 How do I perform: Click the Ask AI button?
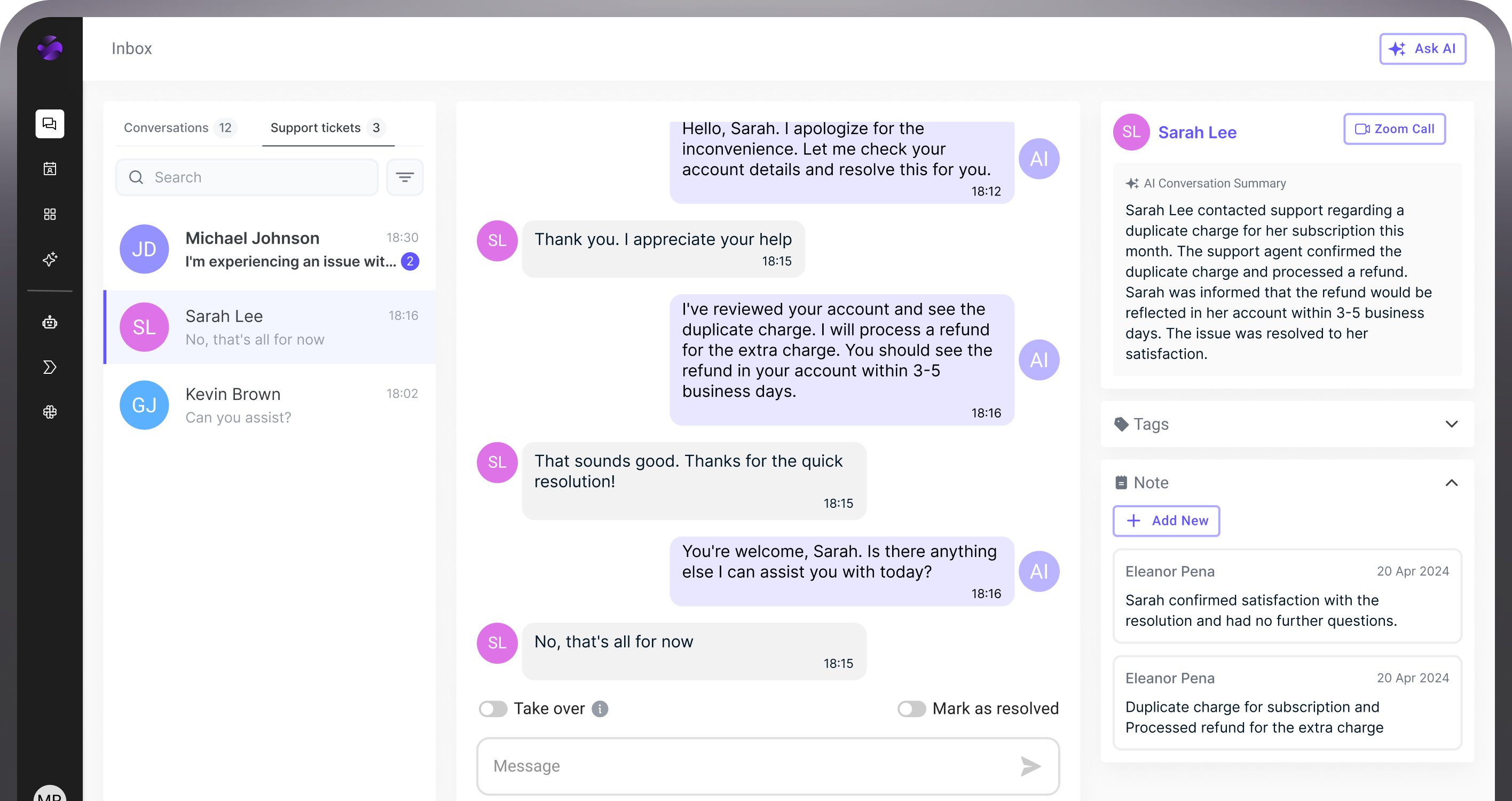coord(1422,49)
